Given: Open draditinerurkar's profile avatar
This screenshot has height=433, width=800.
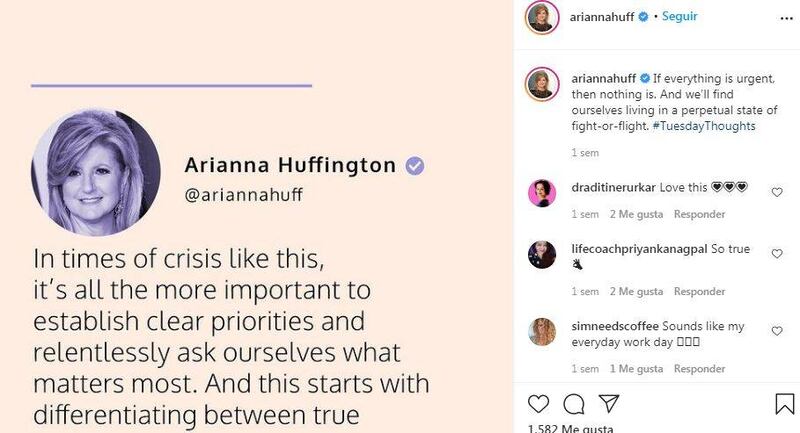Looking at the screenshot, I should 541,192.
